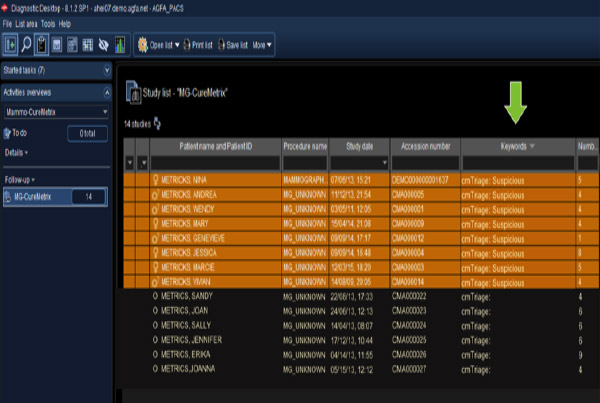Collapse the Activities overviews panel

[107, 92]
